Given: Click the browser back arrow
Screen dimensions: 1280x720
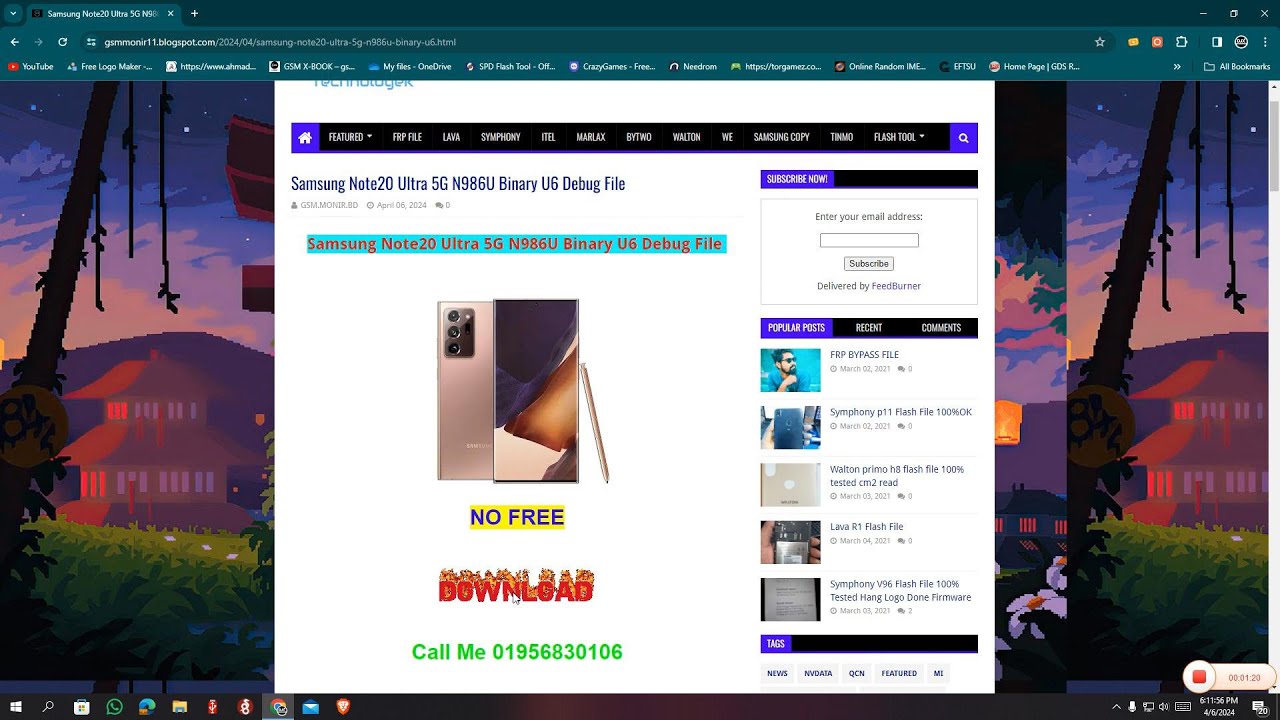Looking at the screenshot, I should [x=14, y=42].
